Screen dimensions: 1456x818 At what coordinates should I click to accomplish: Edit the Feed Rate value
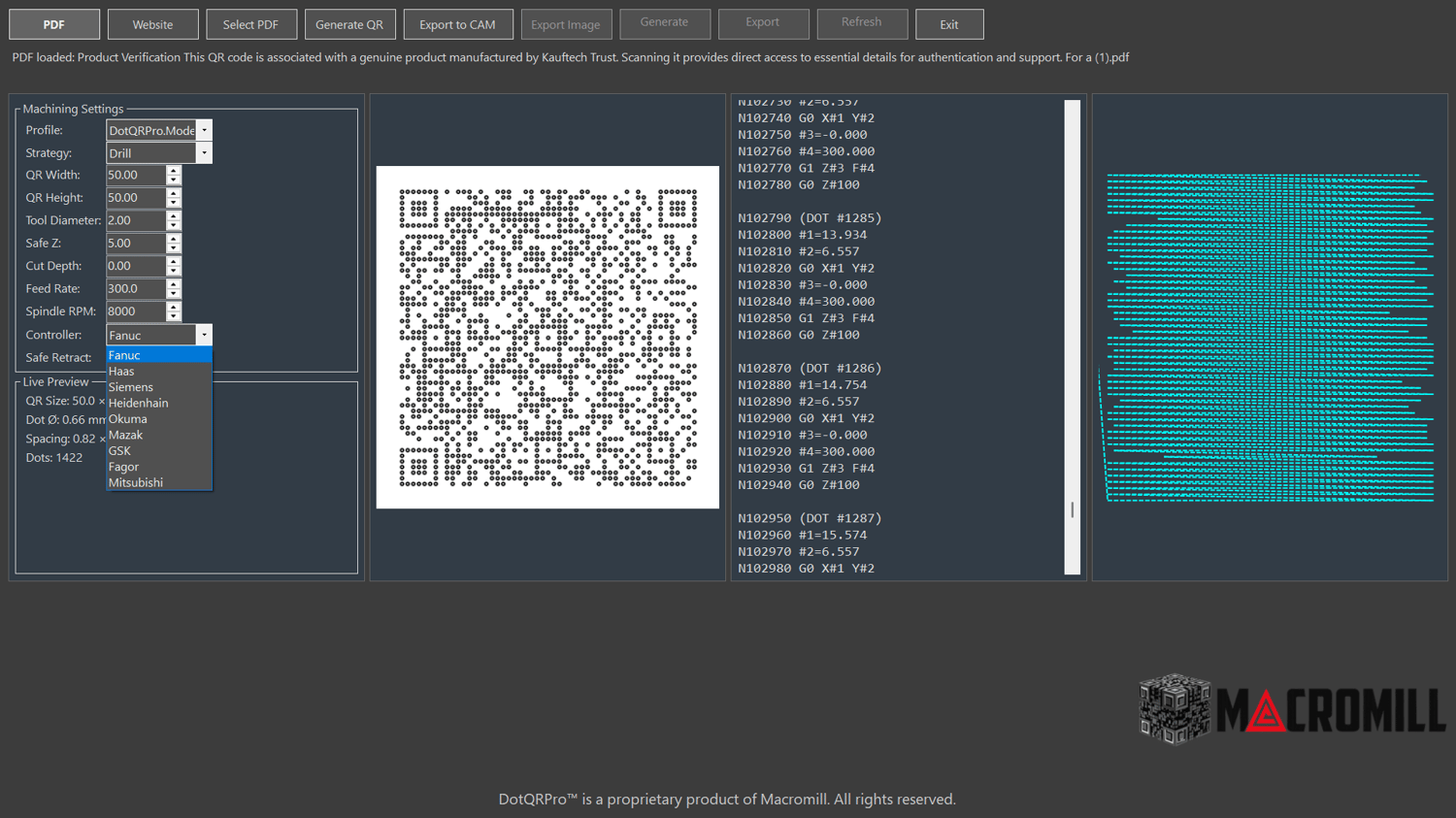(136, 289)
